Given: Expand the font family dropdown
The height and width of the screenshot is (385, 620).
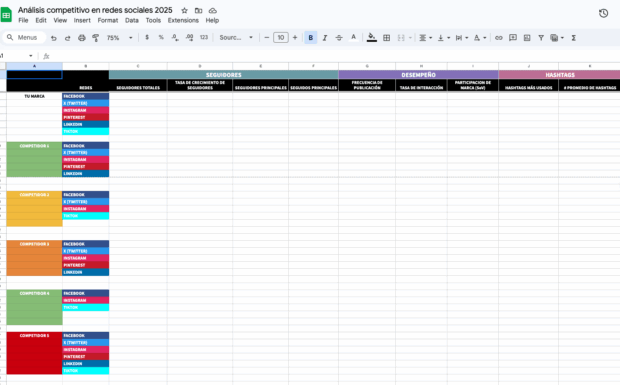Looking at the screenshot, I should 236,38.
